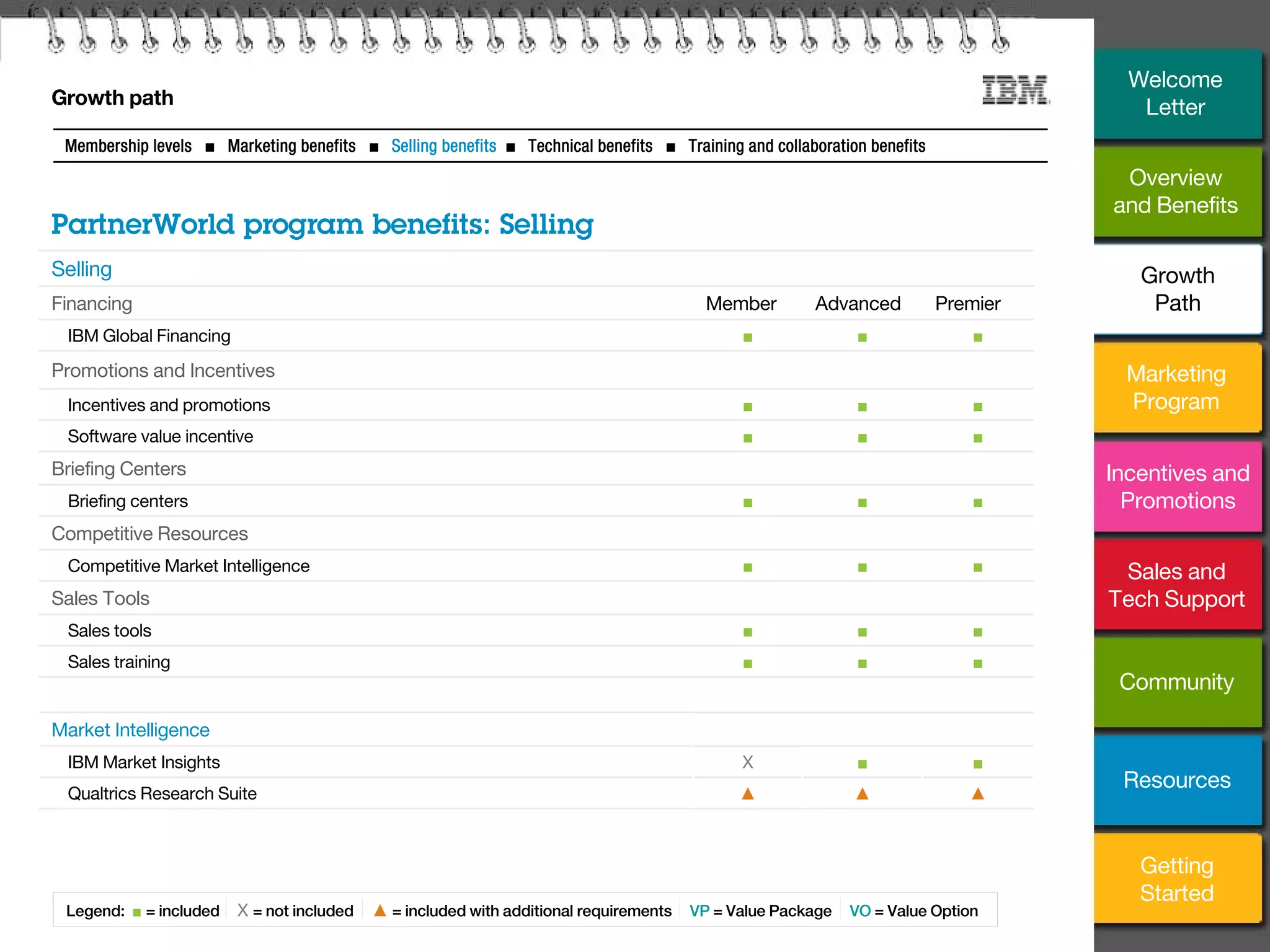
Task: Select the 'Briefing centers' row label
Action: [128, 501]
